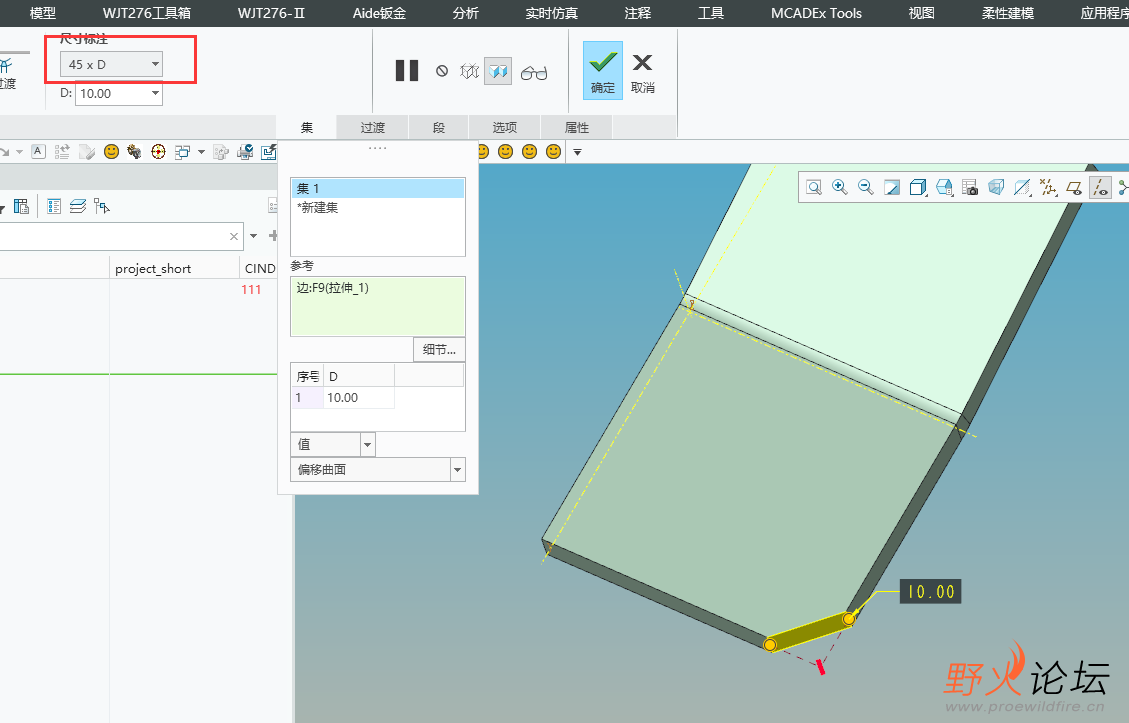Cancel the chamfer with 取消 button
1129x723 pixels.
tap(642, 72)
